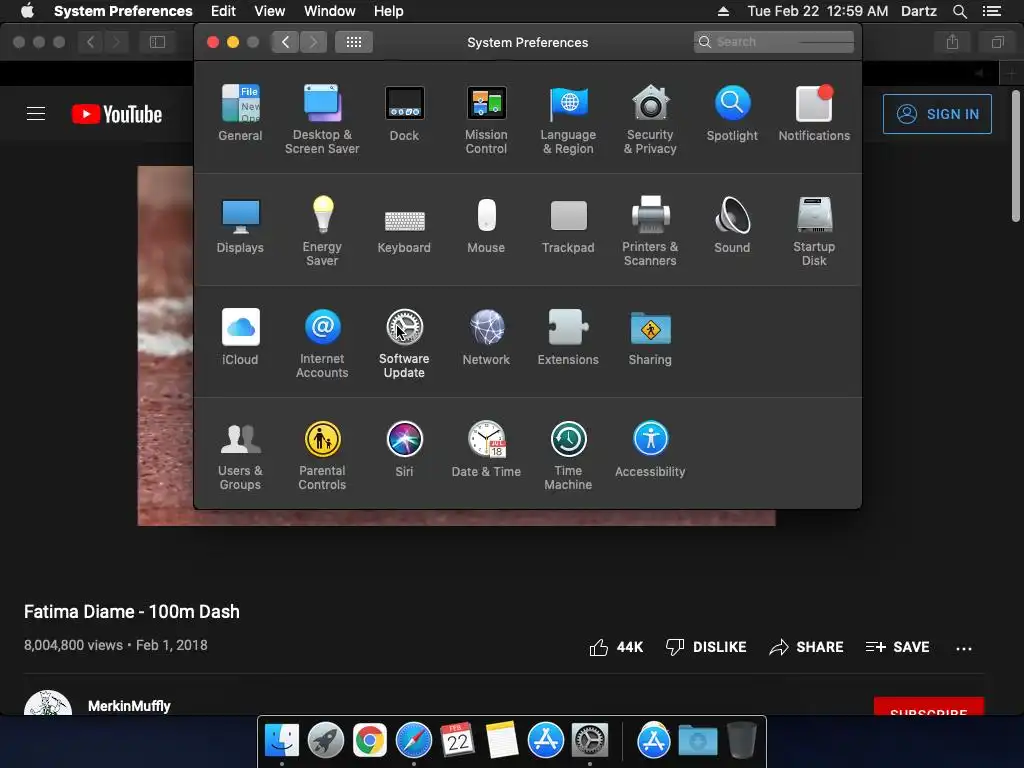
Task: Open Spotlight preferences pane
Action: coord(732,113)
